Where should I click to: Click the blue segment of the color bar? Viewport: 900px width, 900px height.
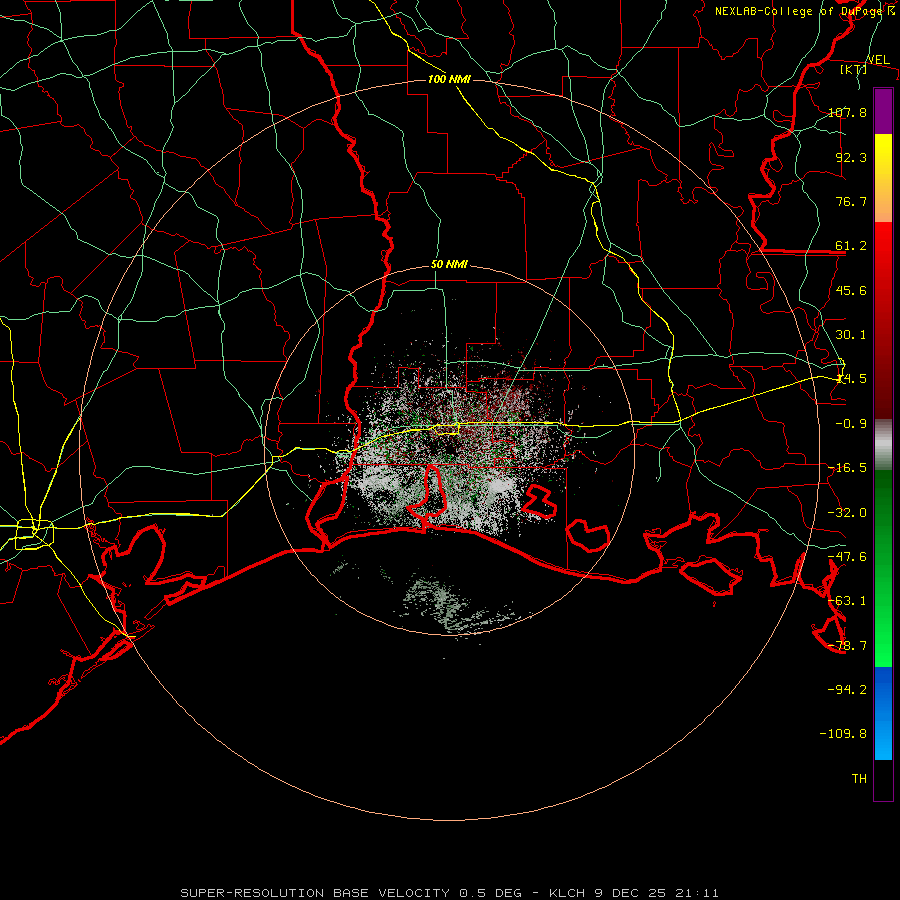[x=883, y=713]
